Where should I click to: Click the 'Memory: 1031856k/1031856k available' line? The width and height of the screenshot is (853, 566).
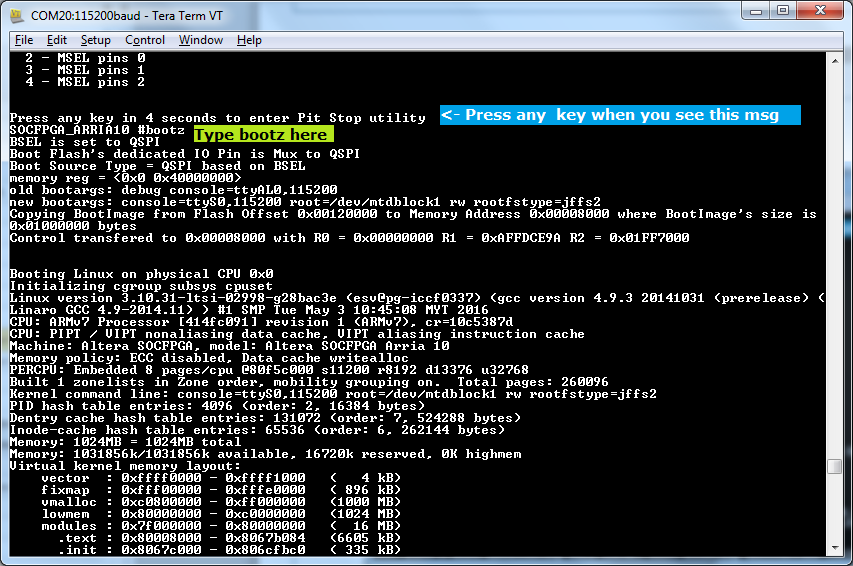point(265,454)
